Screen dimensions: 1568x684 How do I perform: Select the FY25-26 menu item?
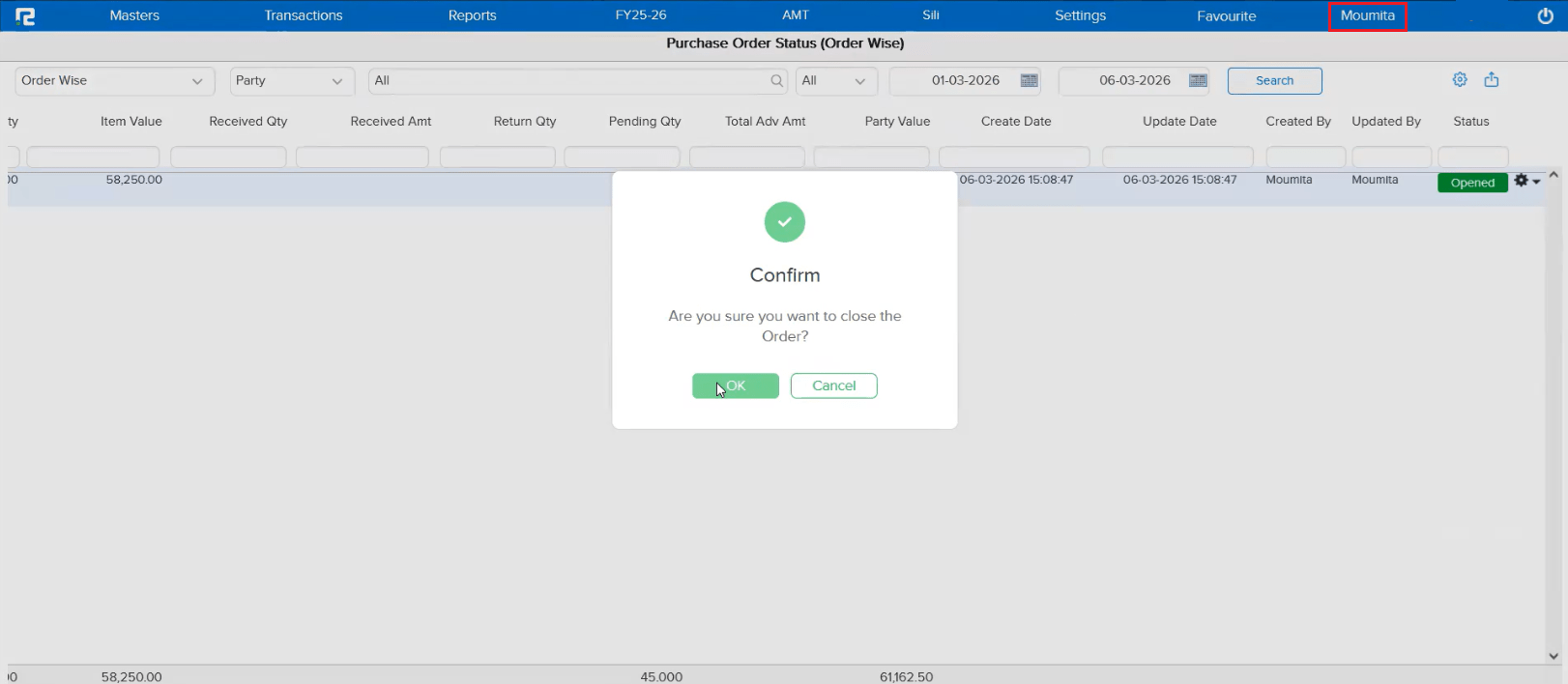(641, 15)
